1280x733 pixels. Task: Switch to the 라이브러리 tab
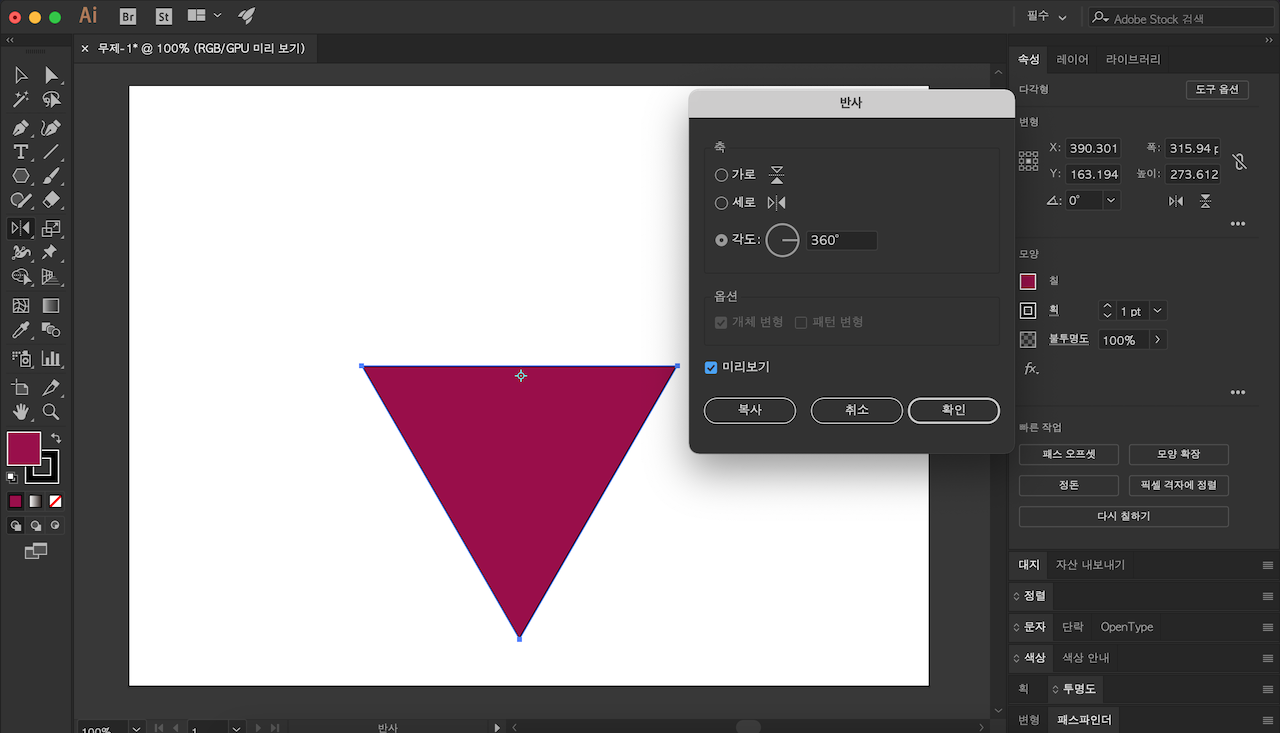[x=1133, y=60]
